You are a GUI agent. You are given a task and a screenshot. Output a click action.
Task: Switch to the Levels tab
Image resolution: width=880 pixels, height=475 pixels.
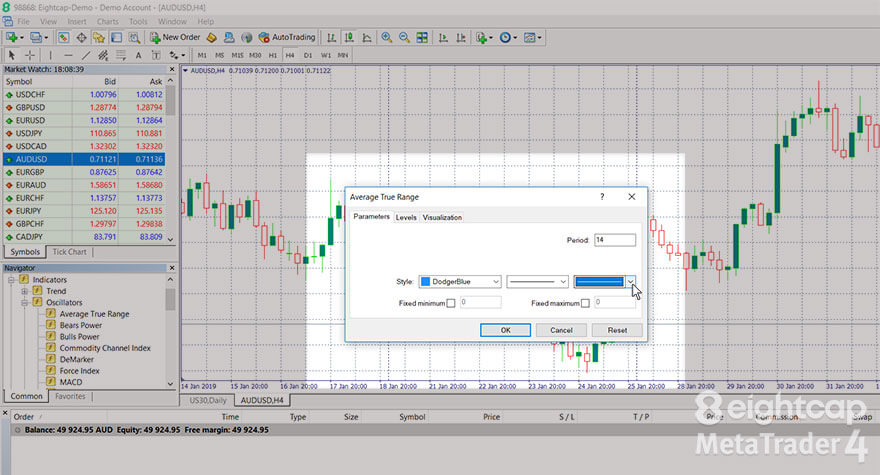click(x=406, y=217)
